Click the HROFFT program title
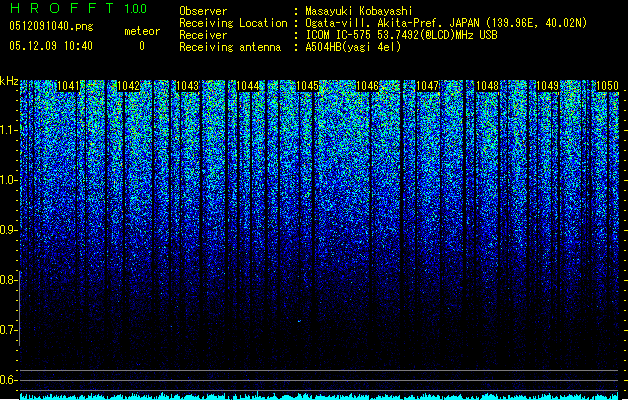This screenshot has width=629, height=400. [62, 8]
